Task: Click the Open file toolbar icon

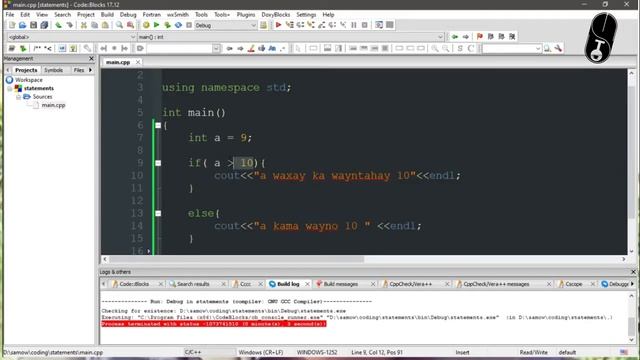Action: [22, 25]
